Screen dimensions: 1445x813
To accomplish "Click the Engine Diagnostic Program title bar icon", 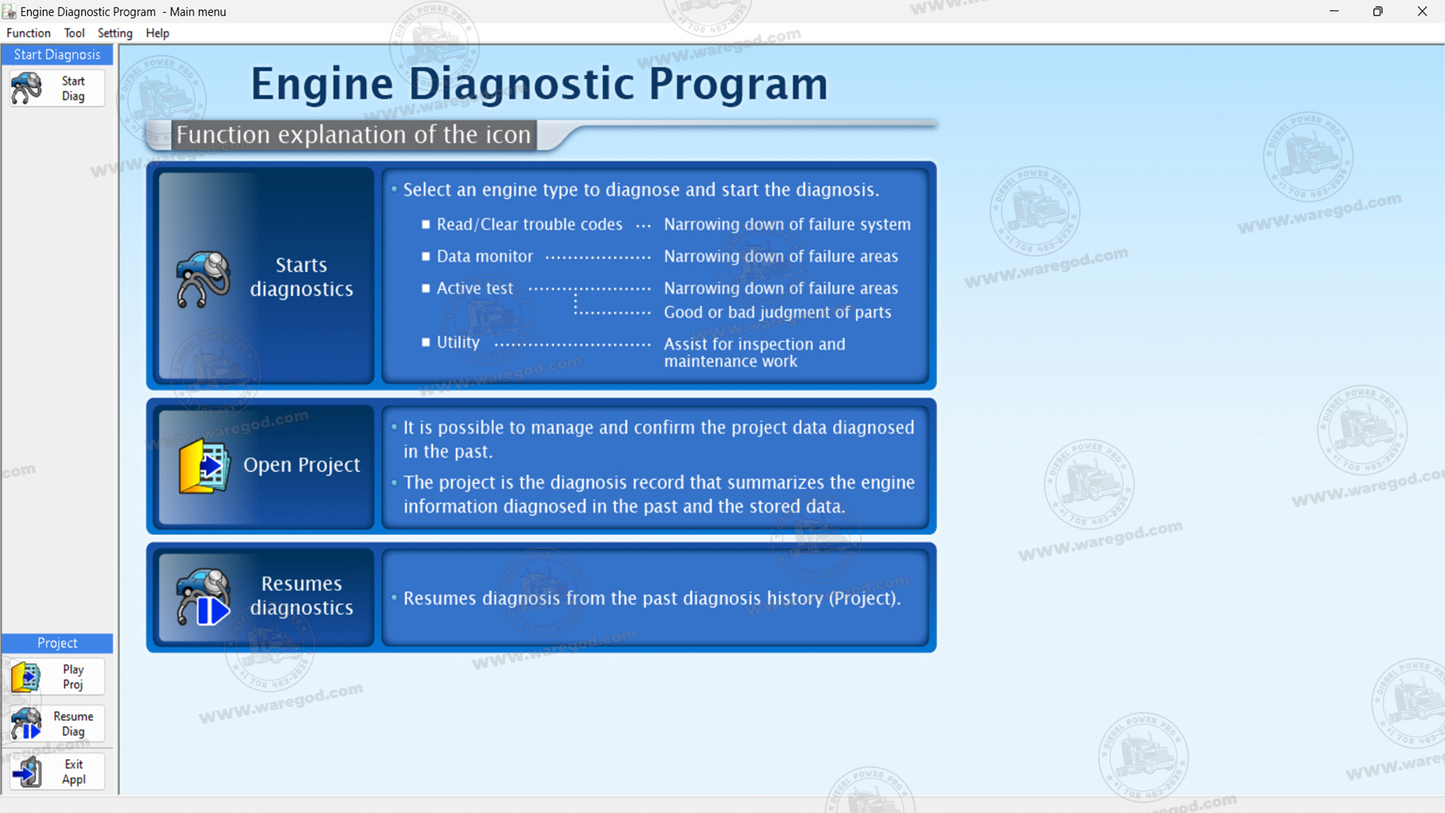I will (x=10, y=11).
